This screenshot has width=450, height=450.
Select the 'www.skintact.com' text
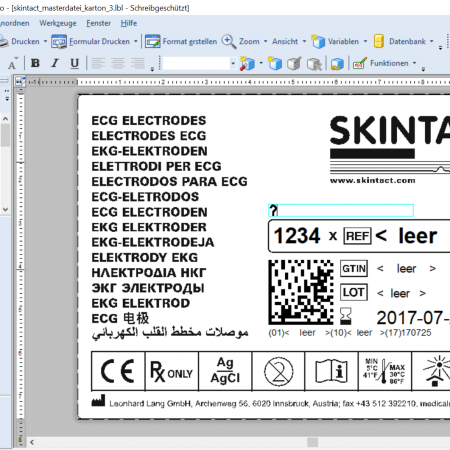(x=373, y=180)
